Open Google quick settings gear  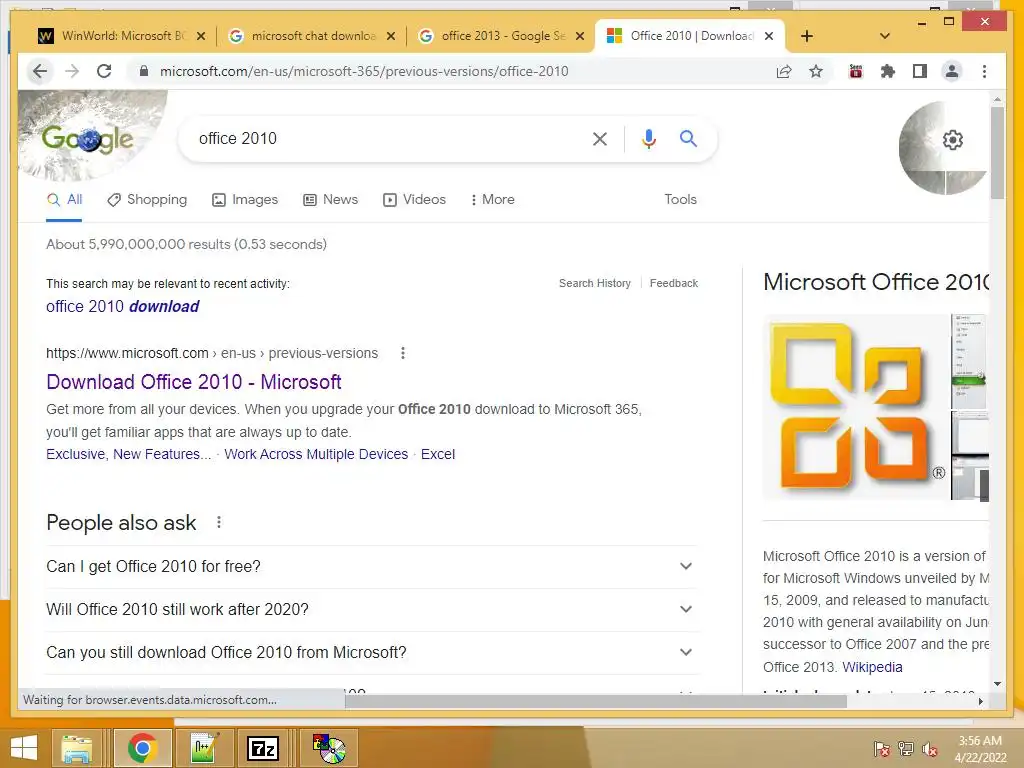952,140
